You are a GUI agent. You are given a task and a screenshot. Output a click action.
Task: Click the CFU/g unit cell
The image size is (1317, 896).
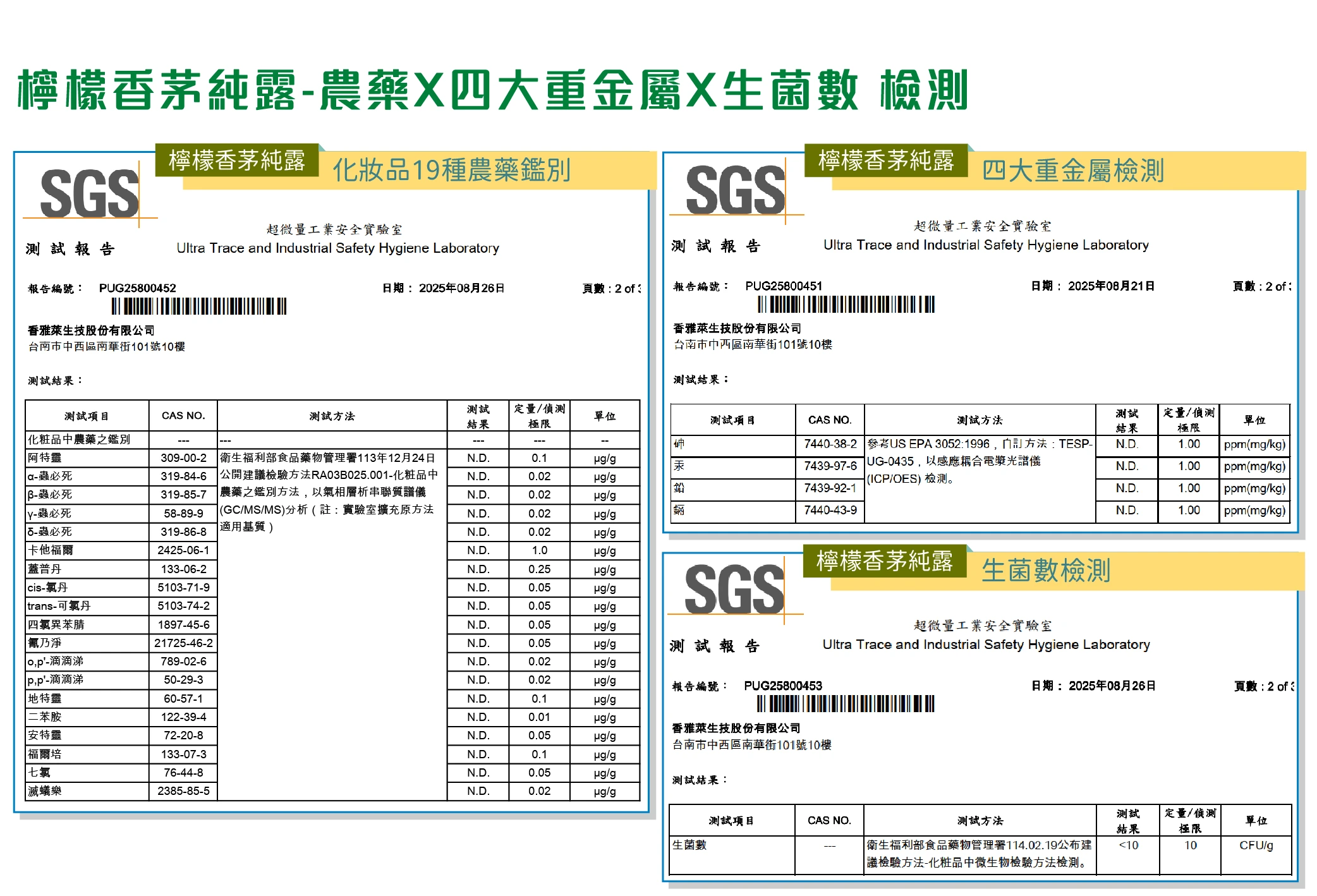click(1256, 845)
